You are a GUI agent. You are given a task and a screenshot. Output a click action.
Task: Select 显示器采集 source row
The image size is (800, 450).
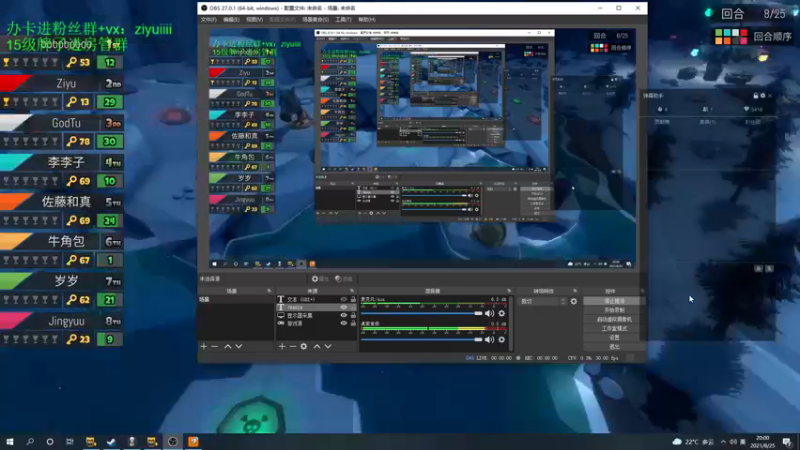pyautogui.click(x=316, y=315)
